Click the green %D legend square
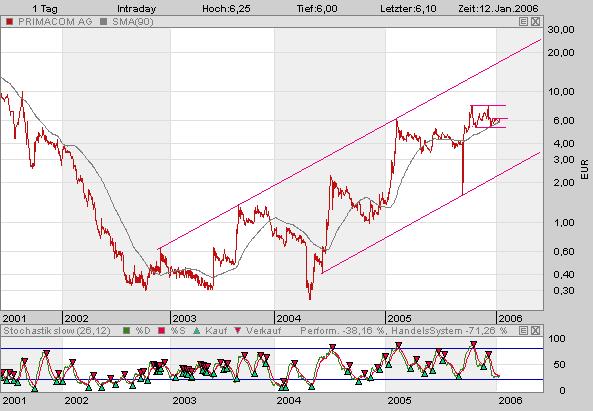Image resolution: width=593 pixels, height=411 pixels. click(127, 331)
